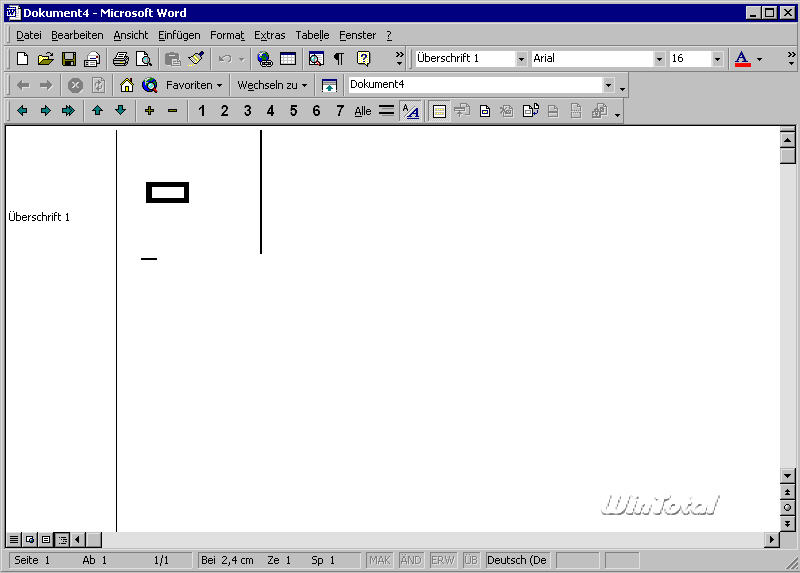This screenshot has height=573, width=800.
Task: Show outline levels up to 6
Action: [316, 111]
